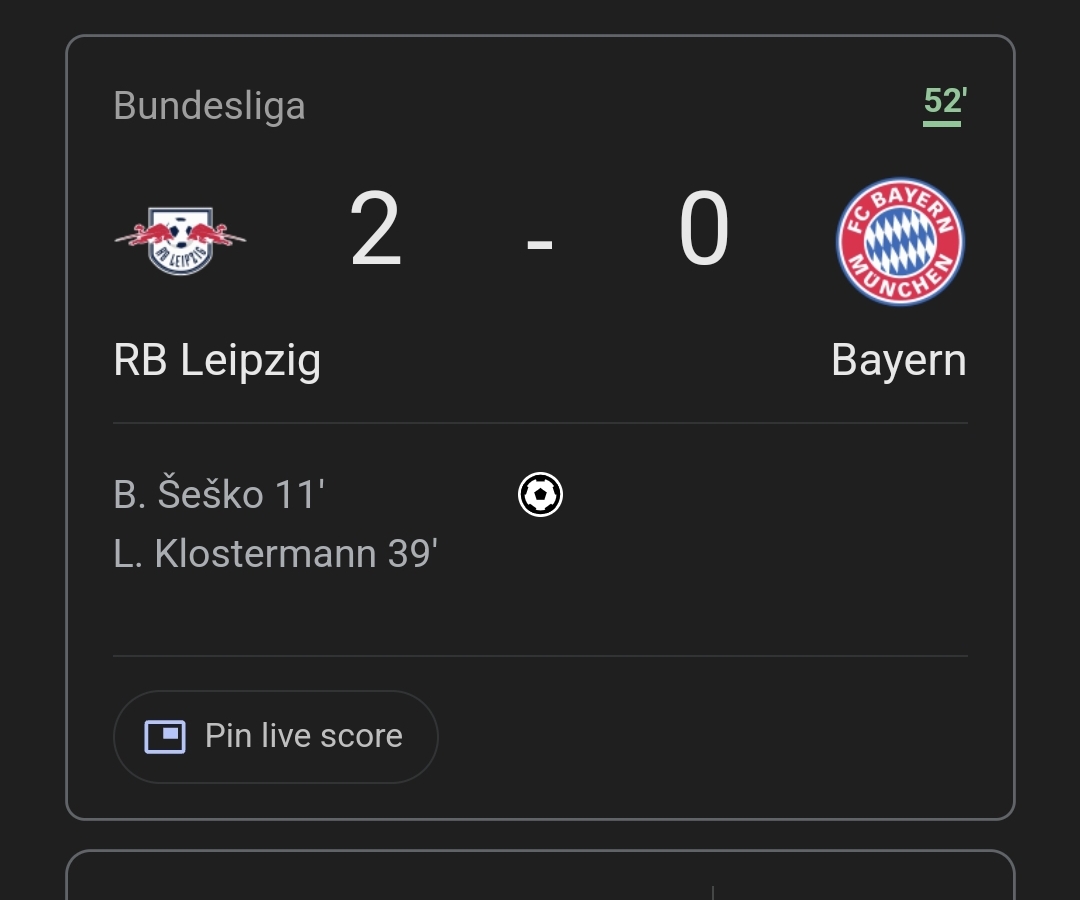The image size is (1080, 900).
Task: Click the green live bar under 52'
Action: pyautogui.click(x=942, y=124)
